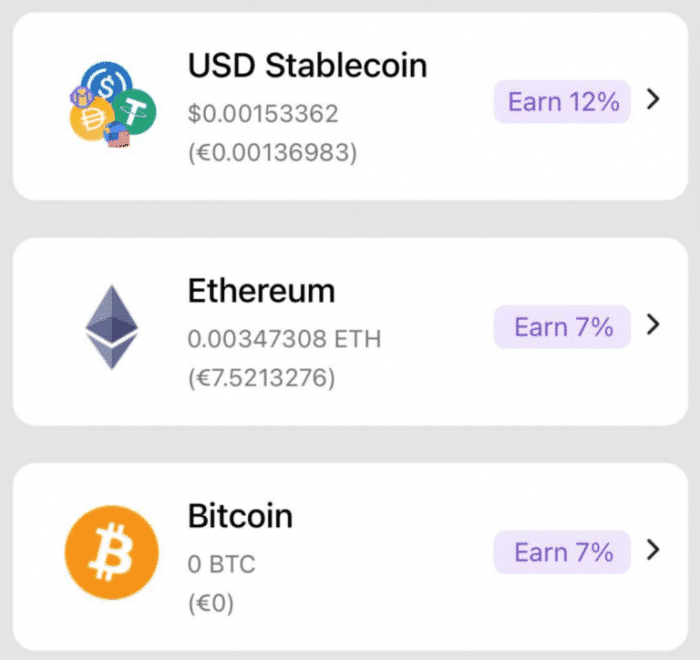Click the USD Stablecoin multi-coin icon
The height and width of the screenshot is (660, 700).
(112, 105)
